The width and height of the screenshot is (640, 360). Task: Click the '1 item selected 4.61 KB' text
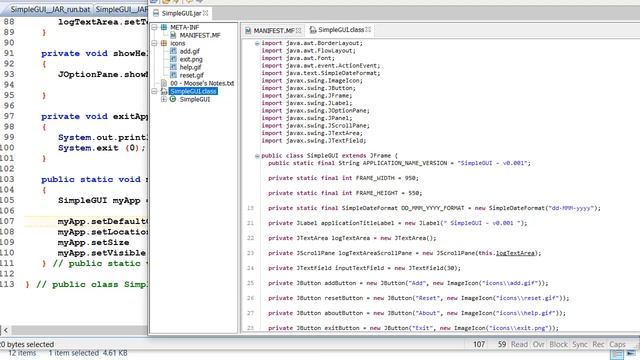[x=88, y=353]
